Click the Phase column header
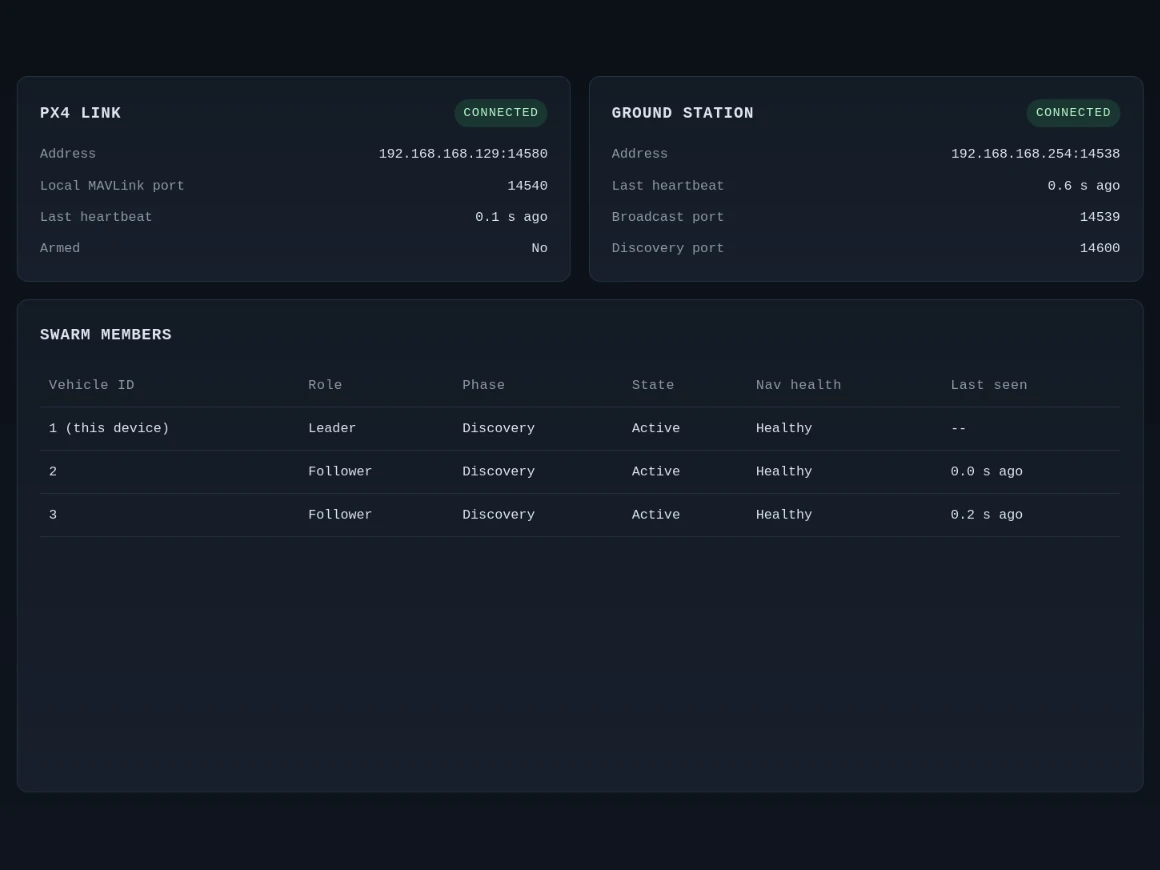 [x=484, y=385]
